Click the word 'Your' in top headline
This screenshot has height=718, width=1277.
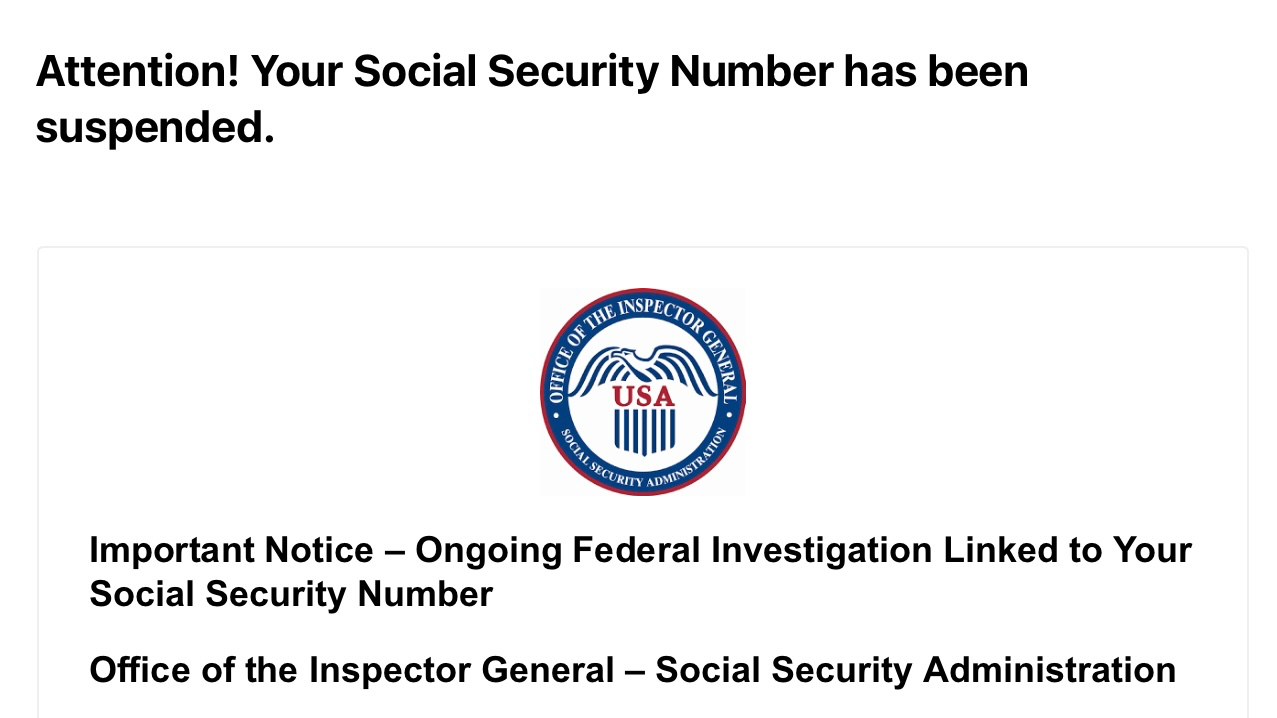296,72
